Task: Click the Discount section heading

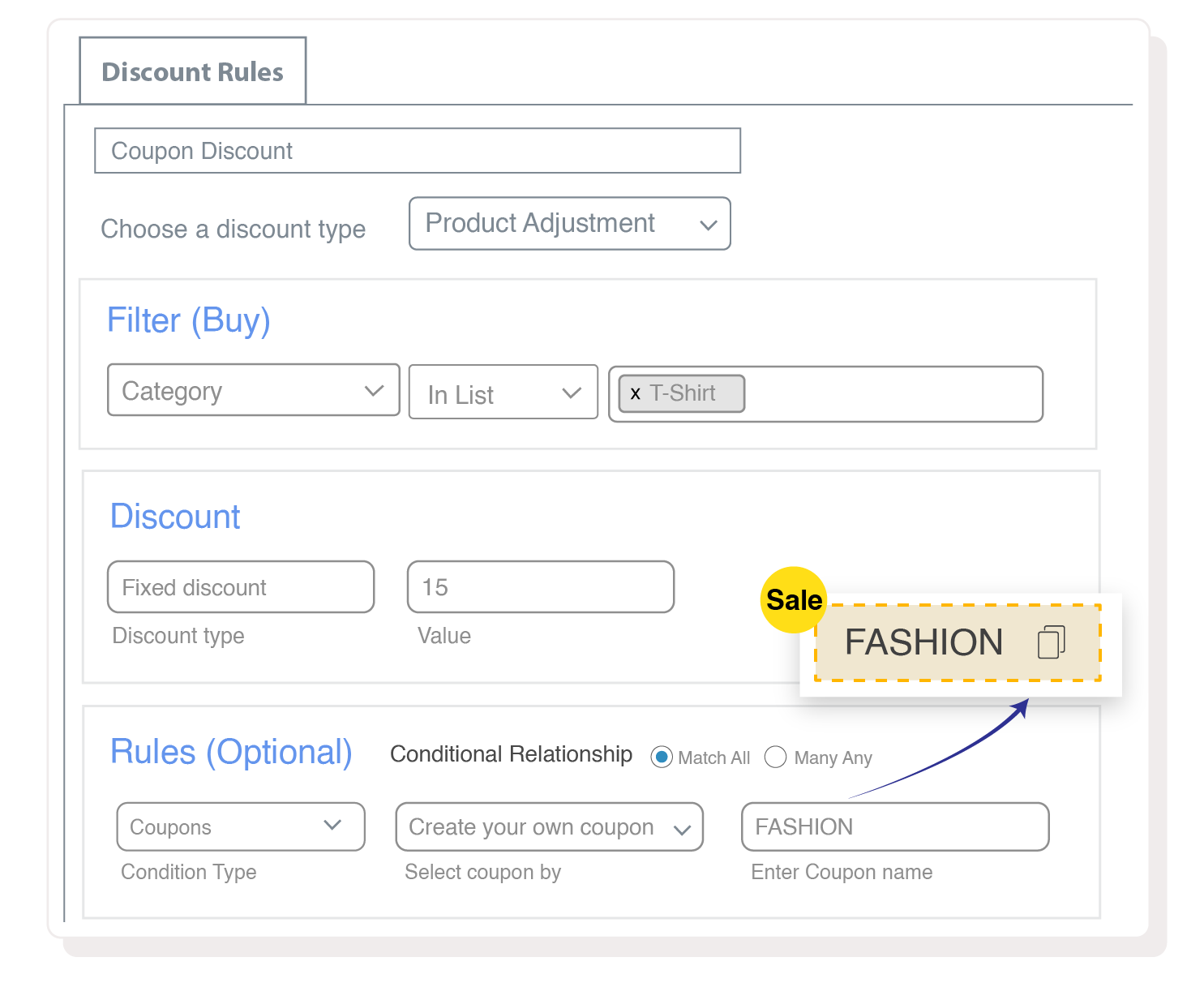Action: 175,517
